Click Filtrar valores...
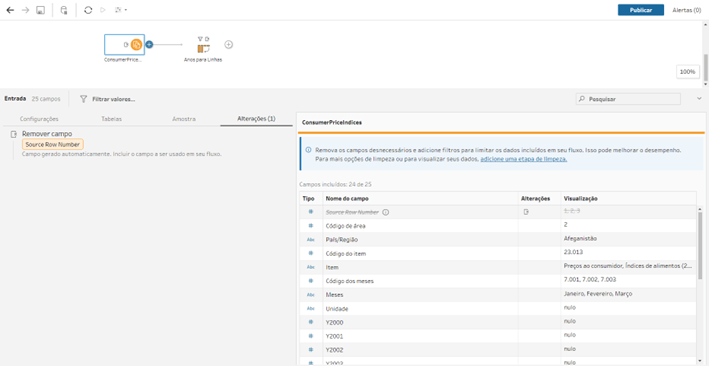Image resolution: width=709 pixels, height=366 pixels. click(x=108, y=99)
